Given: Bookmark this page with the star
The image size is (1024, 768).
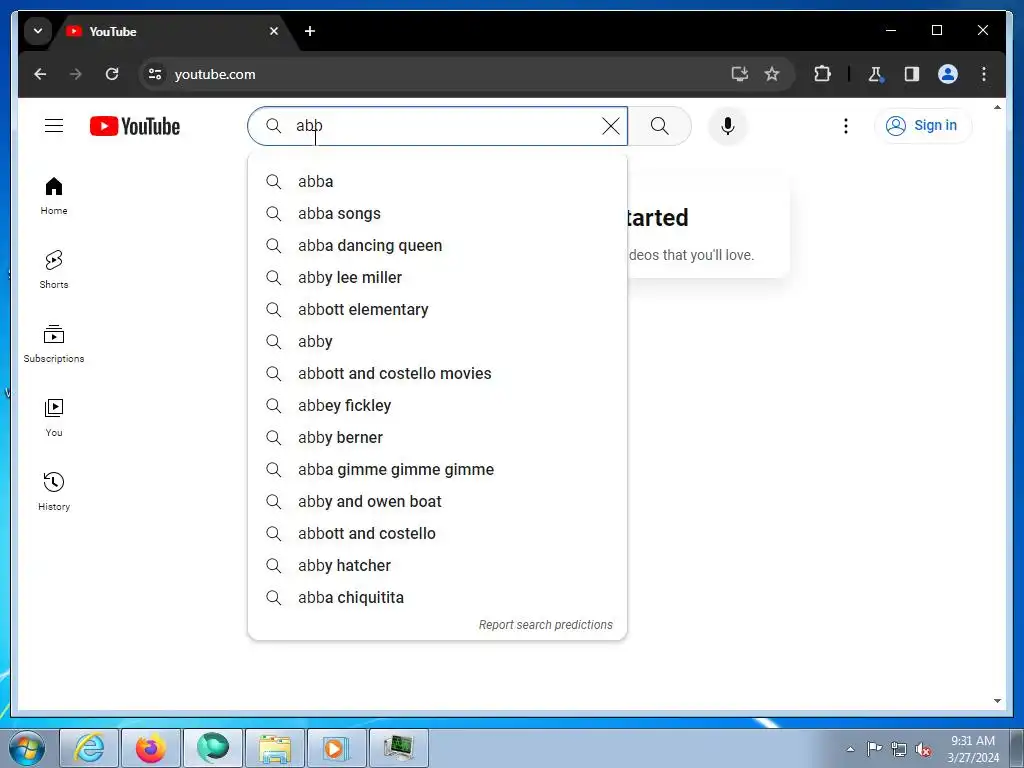Looking at the screenshot, I should [772, 74].
